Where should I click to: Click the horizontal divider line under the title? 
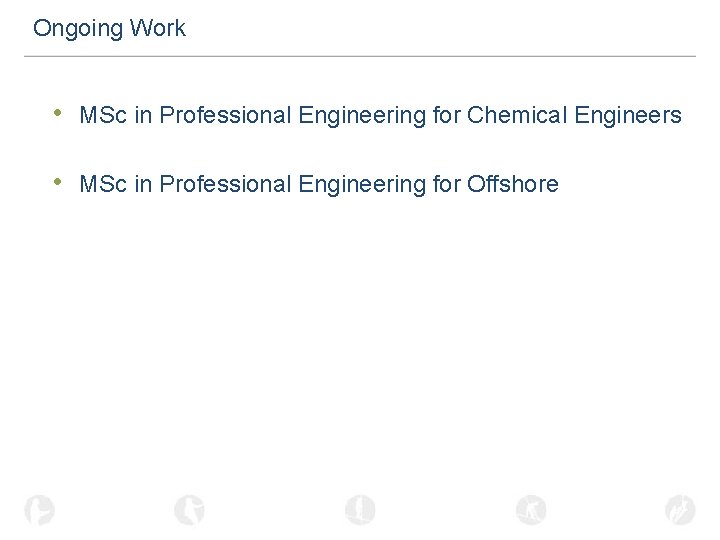(x=360, y=56)
